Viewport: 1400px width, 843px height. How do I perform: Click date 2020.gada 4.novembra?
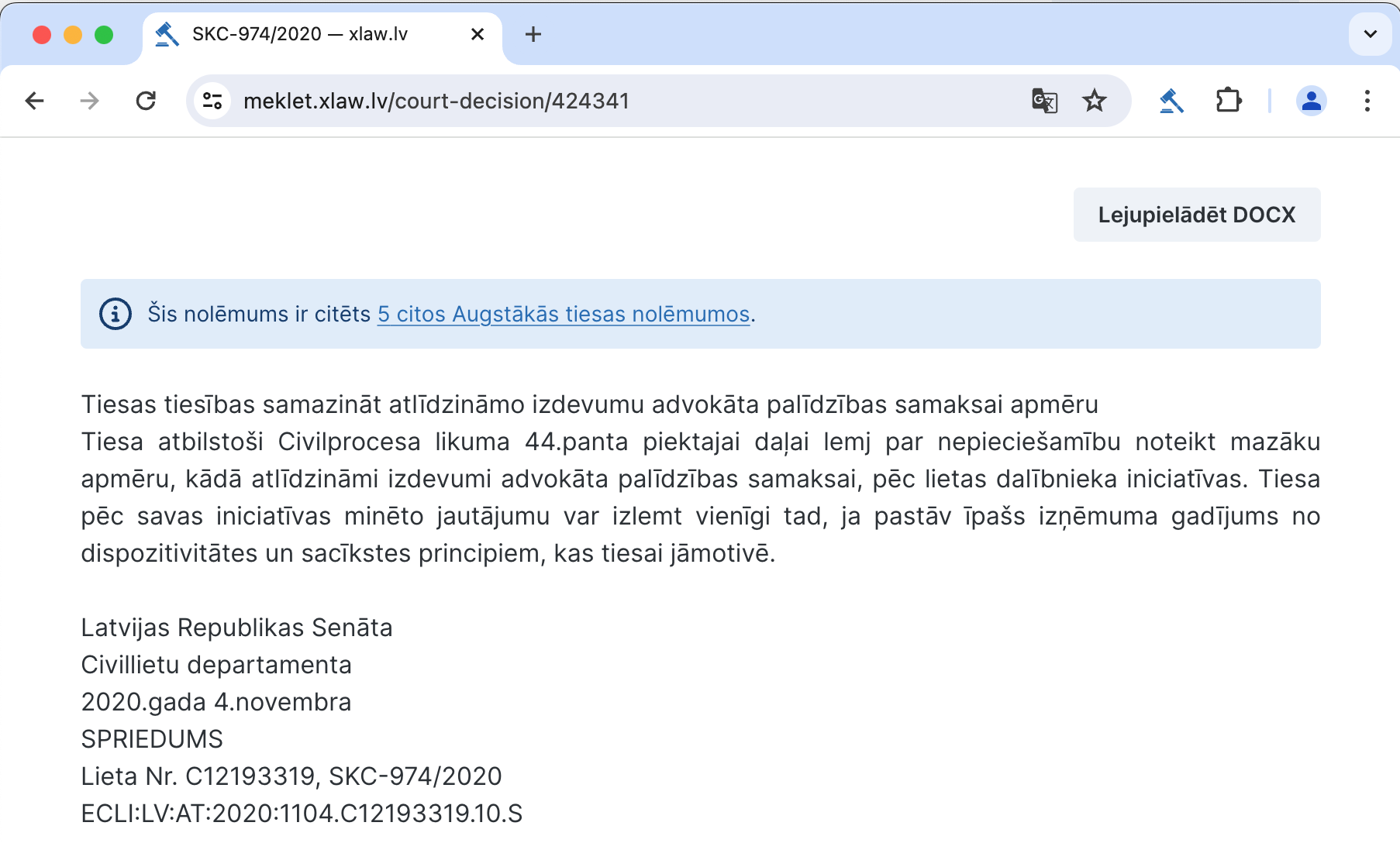coord(216,702)
